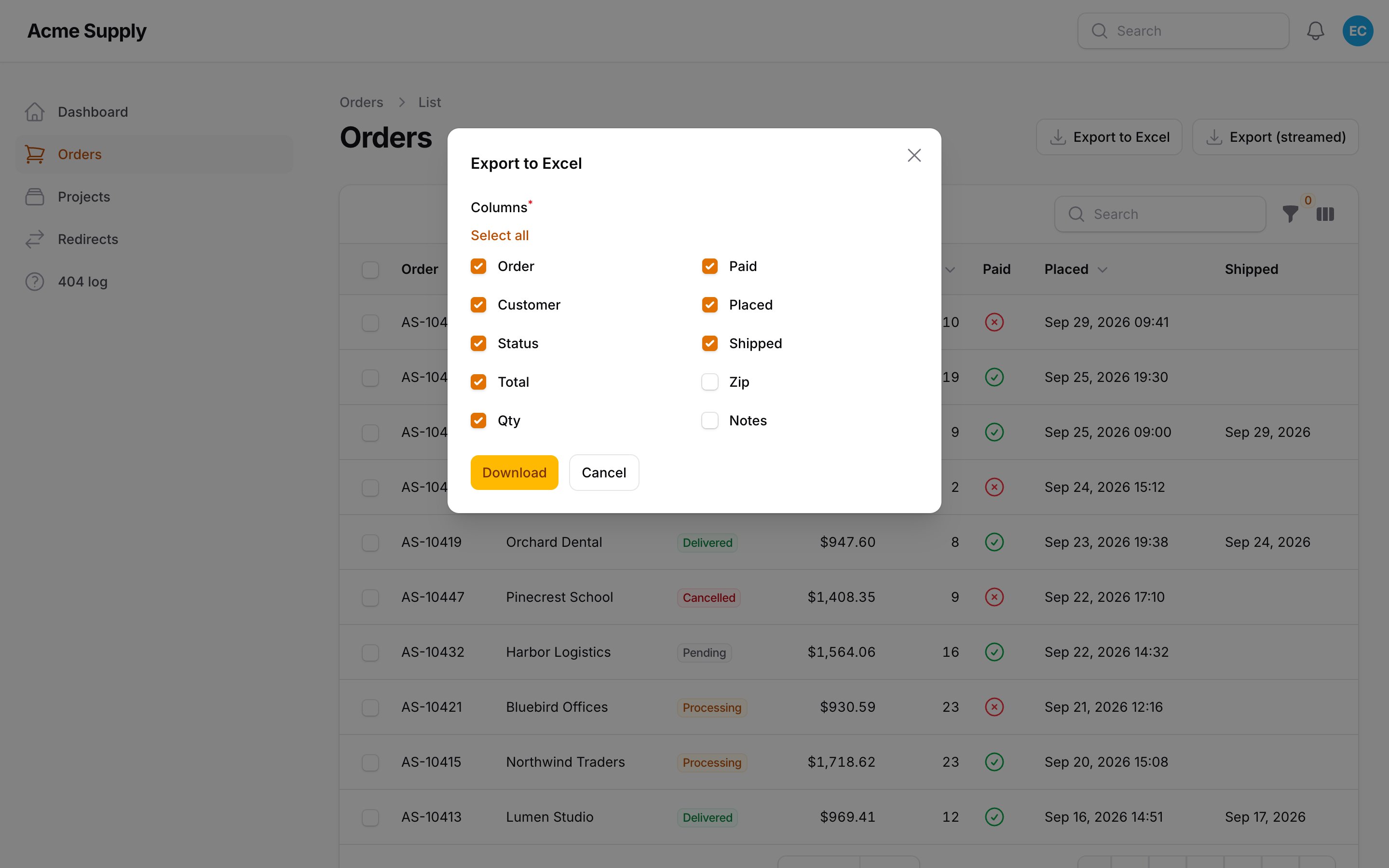Uncheck the Shipped column checkbox
The width and height of the screenshot is (1389, 868).
(709, 343)
